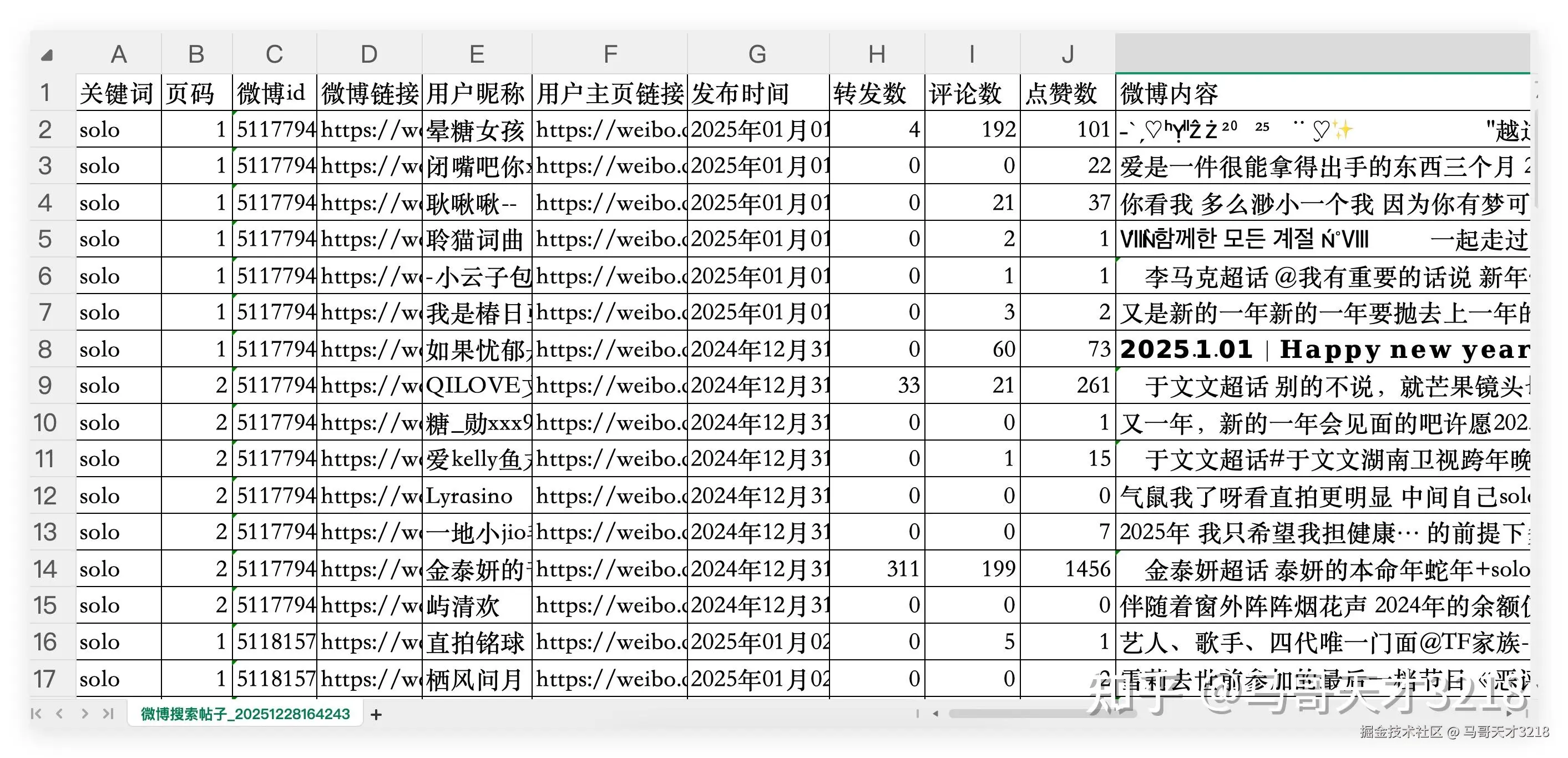The image size is (1568, 758).
Task: Jump to the first sheet arrow
Action: pyautogui.click(x=36, y=714)
